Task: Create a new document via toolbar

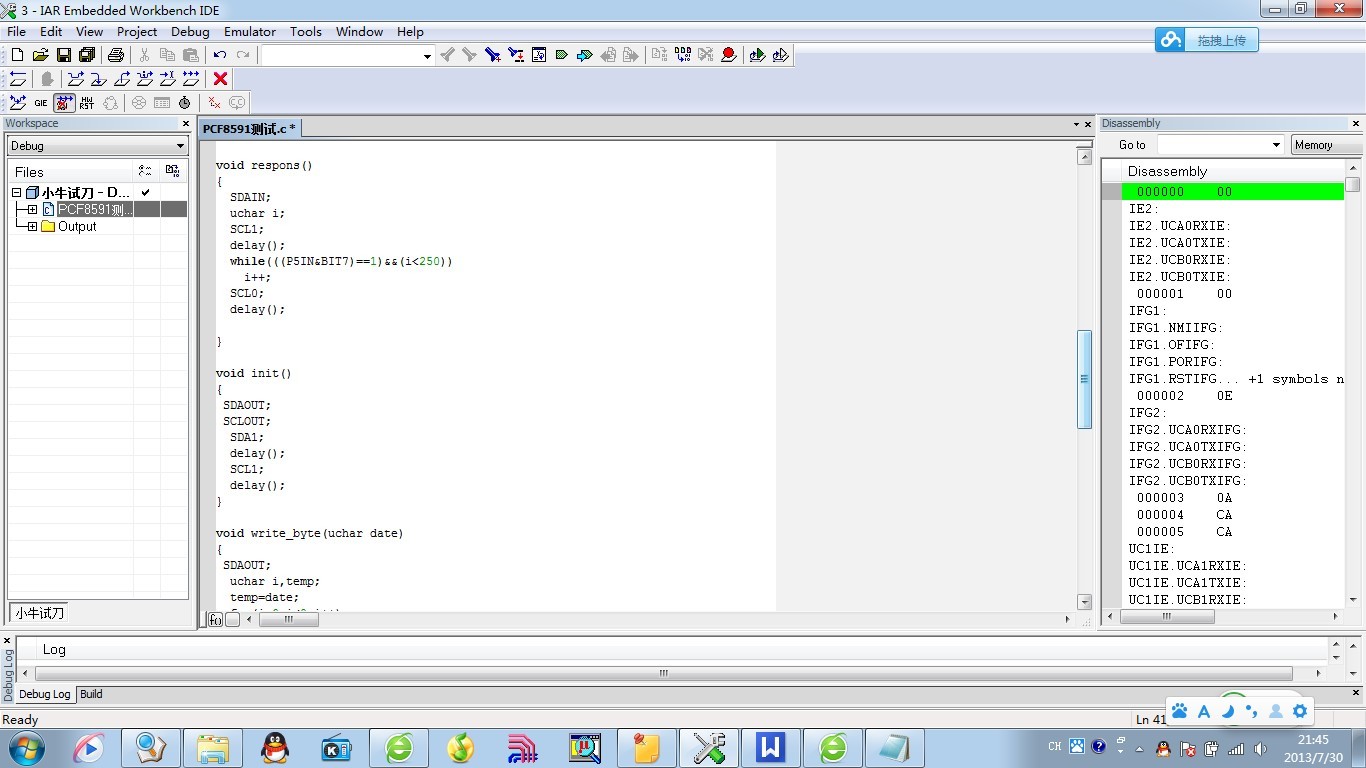Action: point(17,55)
